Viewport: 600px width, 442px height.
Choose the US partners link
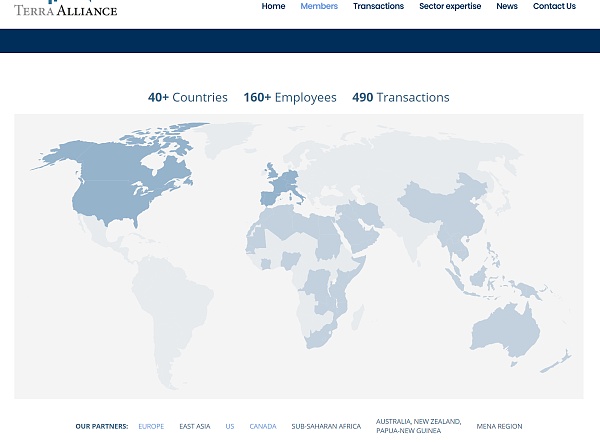[x=230, y=426]
